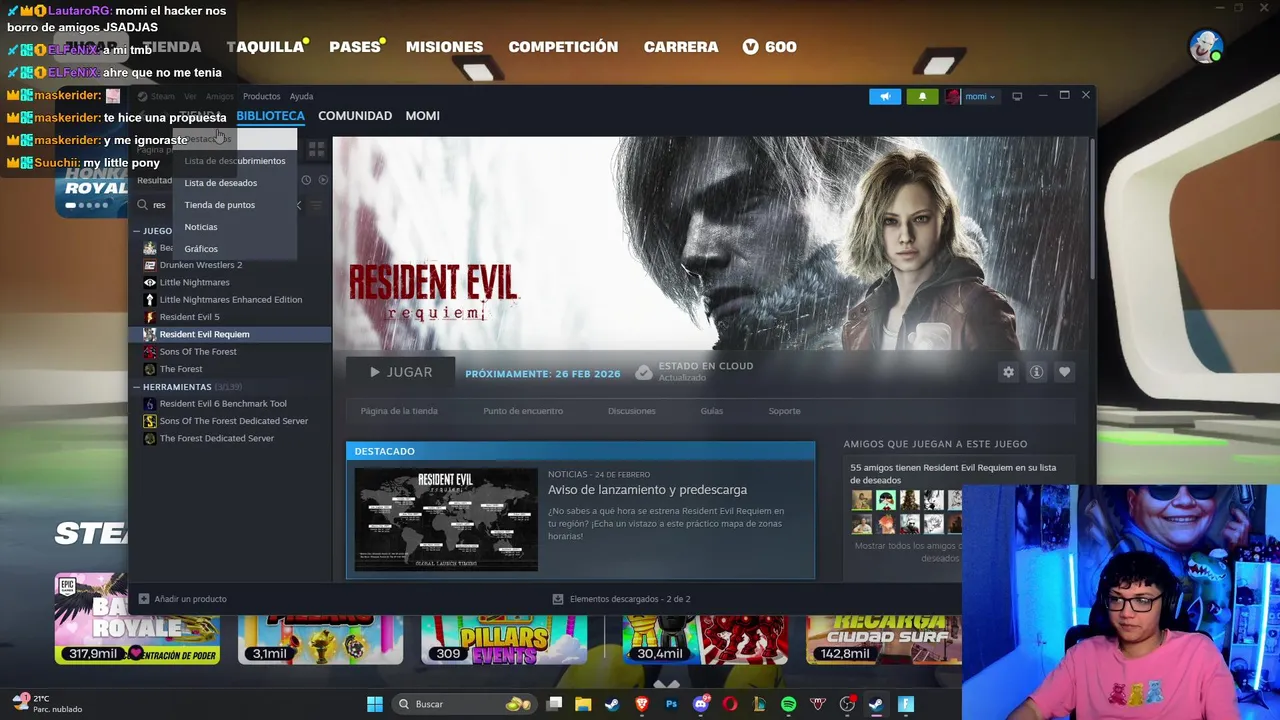
Task: Switch Steam to Big Picture monitor icon
Action: point(1017,96)
